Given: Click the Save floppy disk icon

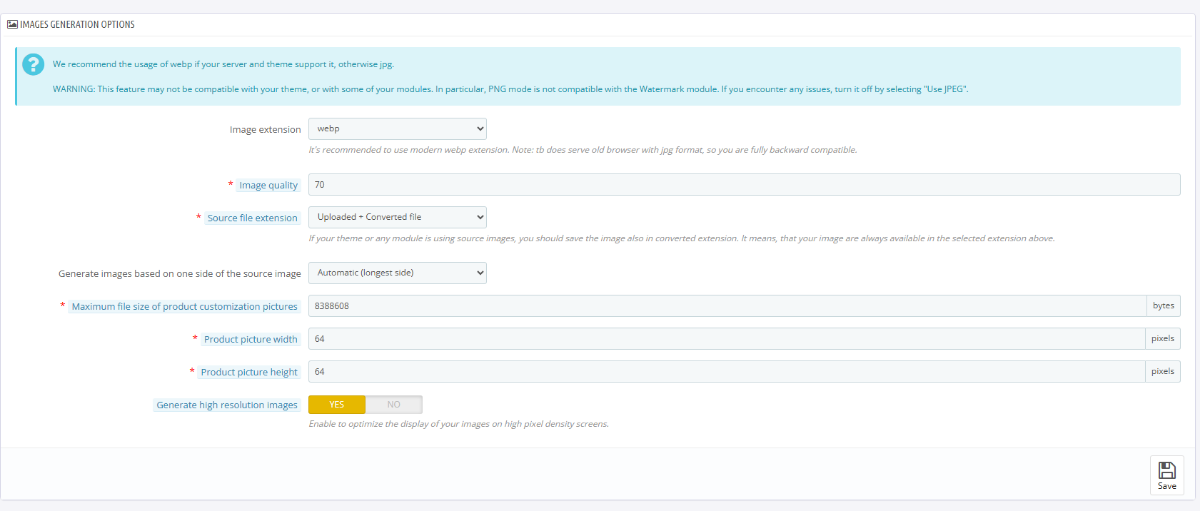Looking at the screenshot, I should [x=1166, y=470].
